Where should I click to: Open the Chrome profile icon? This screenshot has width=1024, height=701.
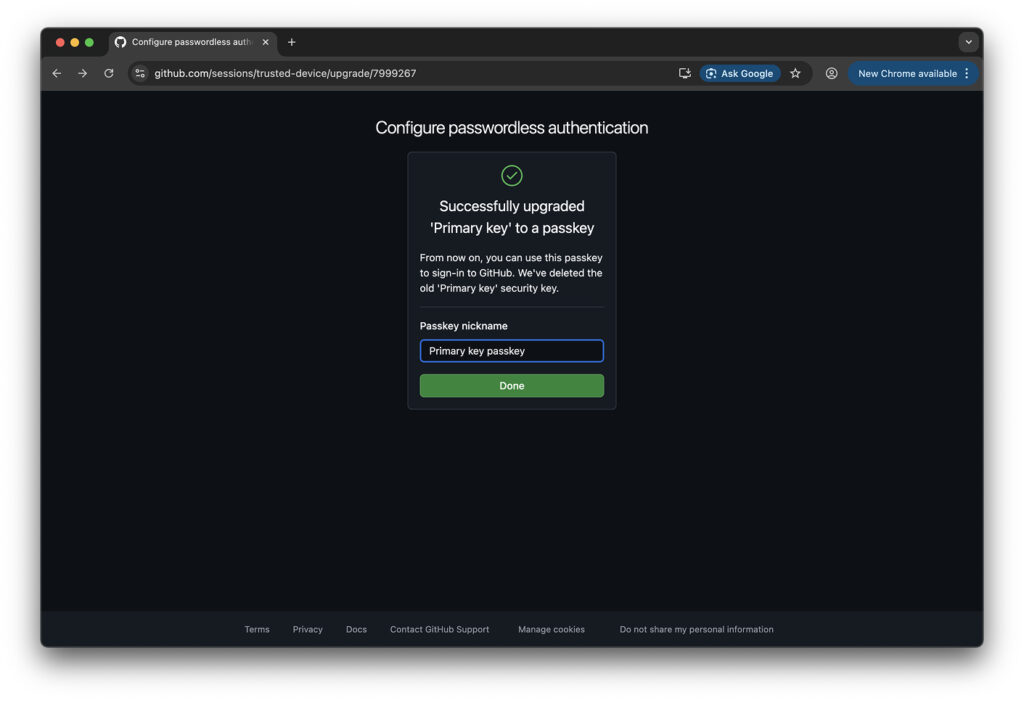click(x=831, y=73)
